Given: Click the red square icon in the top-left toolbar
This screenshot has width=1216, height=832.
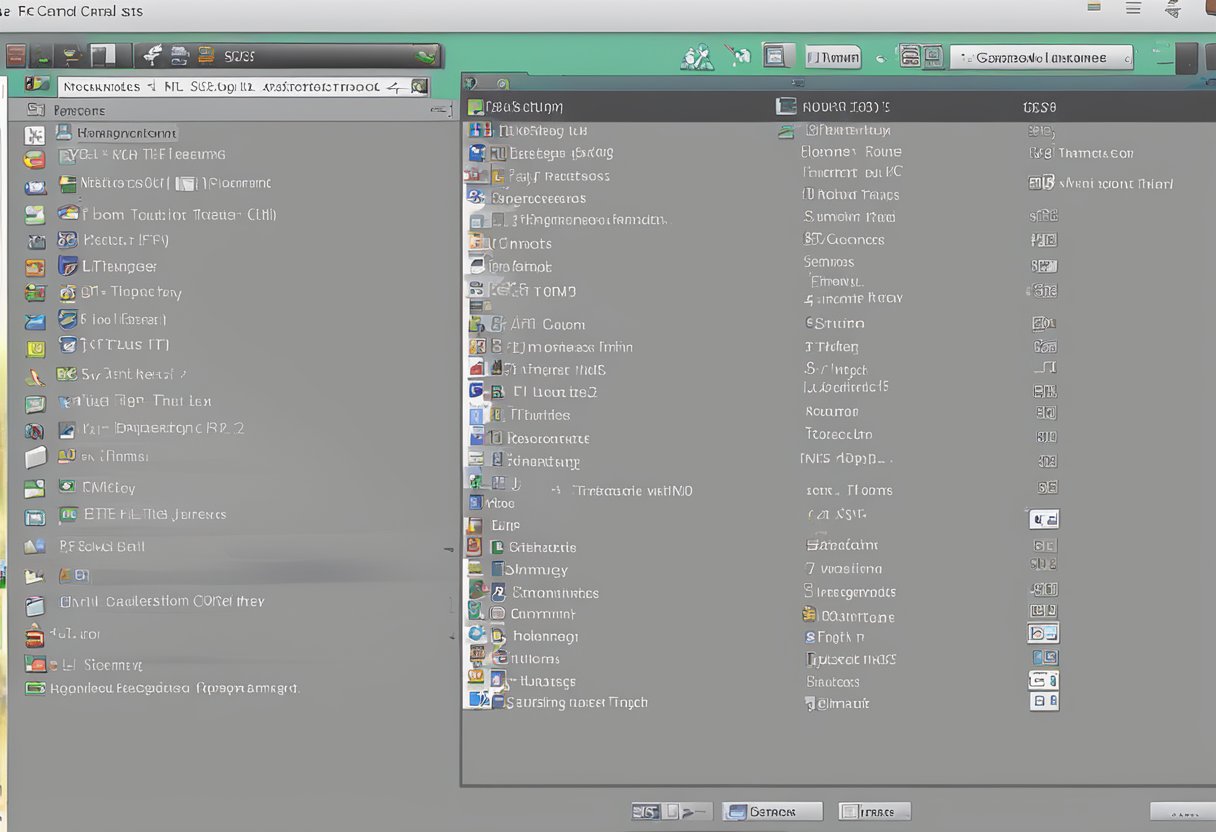Looking at the screenshot, I should (16, 55).
